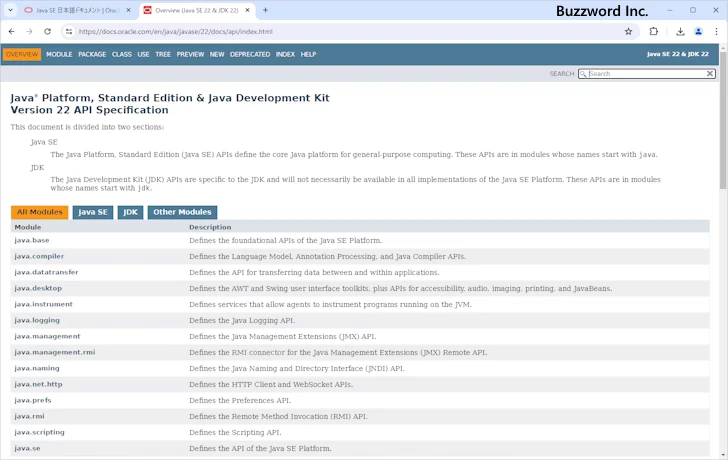The image size is (728, 460).
Task: Select the Overview (Java SE 22 & JDK 22) tab
Action: pos(196,10)
